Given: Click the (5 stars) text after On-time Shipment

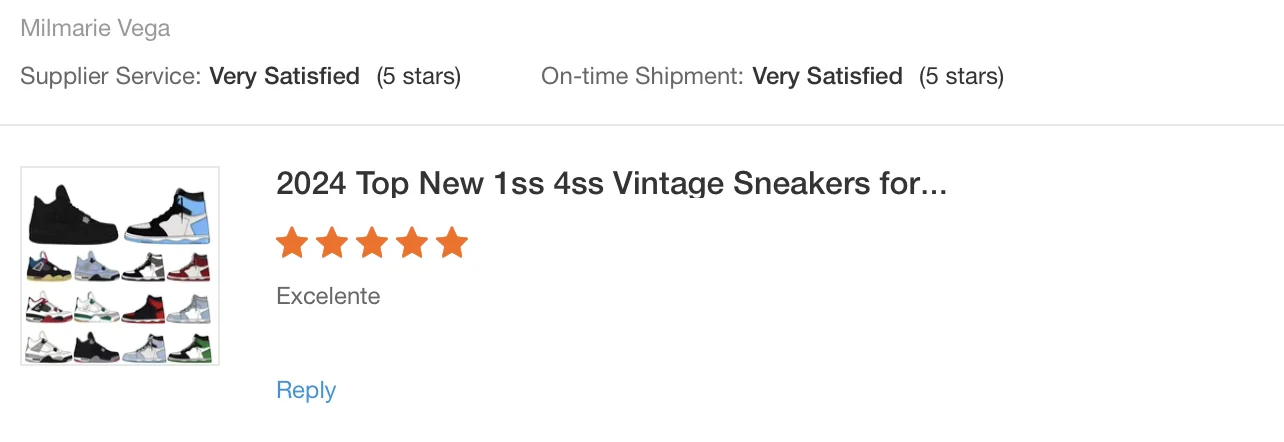Looking at the screenshot, I should click(961, 76).
